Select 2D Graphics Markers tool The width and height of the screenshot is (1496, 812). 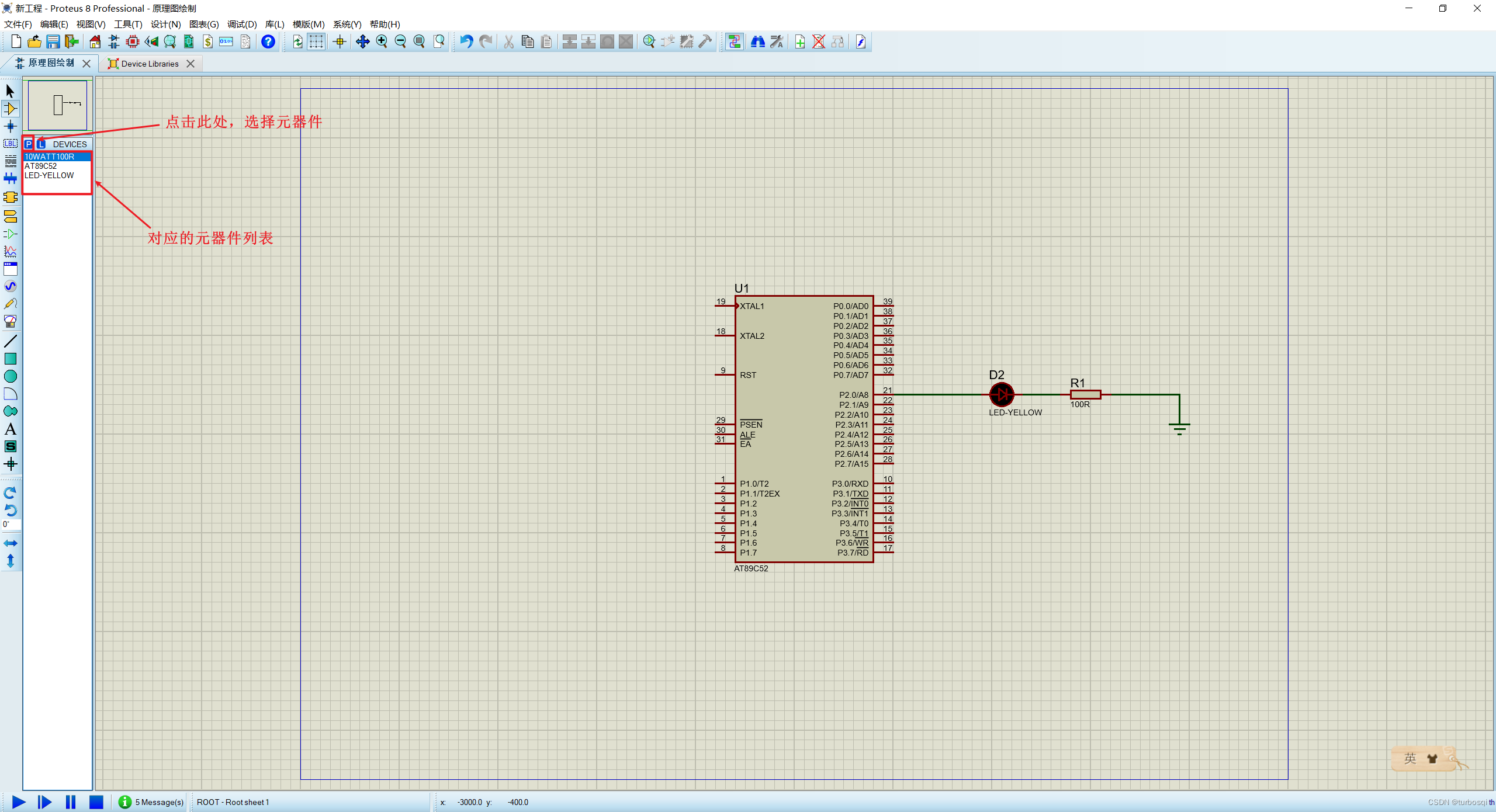point(10,464)
